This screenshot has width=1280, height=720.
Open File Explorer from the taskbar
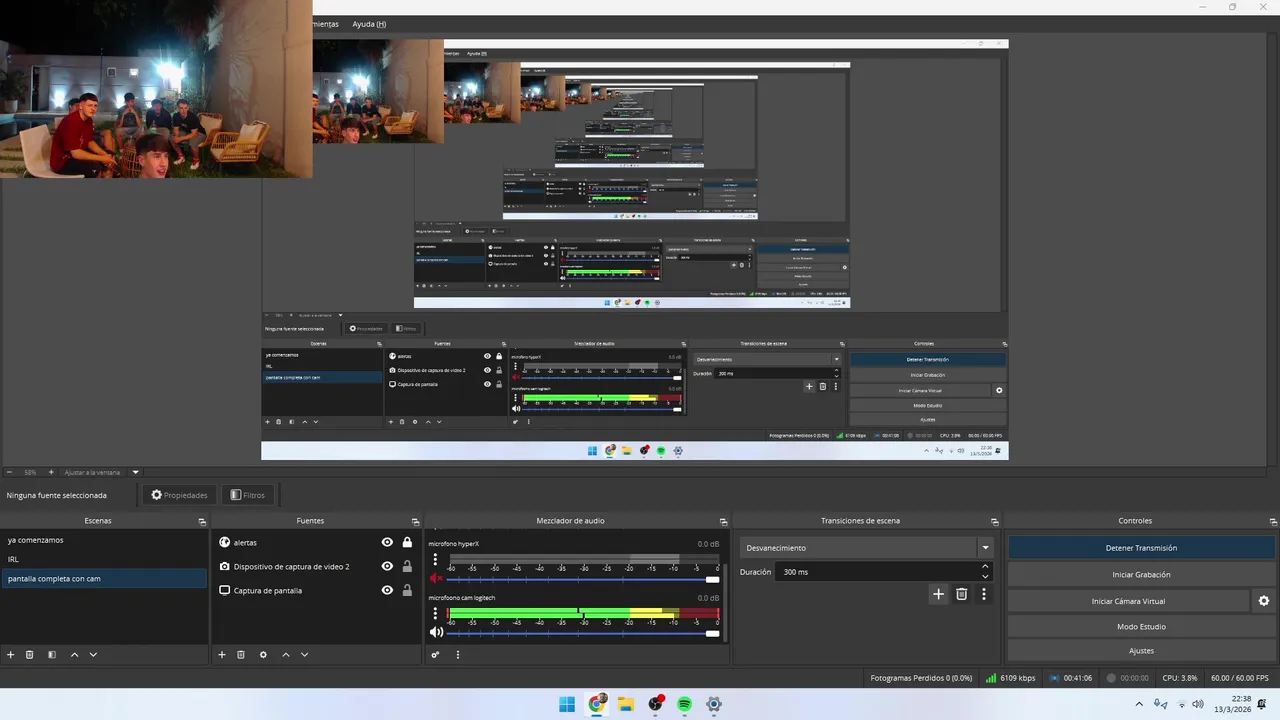626,704
